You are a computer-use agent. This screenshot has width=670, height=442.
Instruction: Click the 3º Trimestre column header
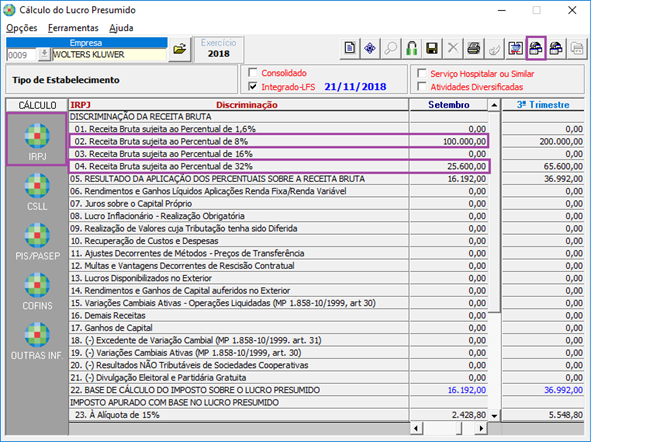click(543, 105)
